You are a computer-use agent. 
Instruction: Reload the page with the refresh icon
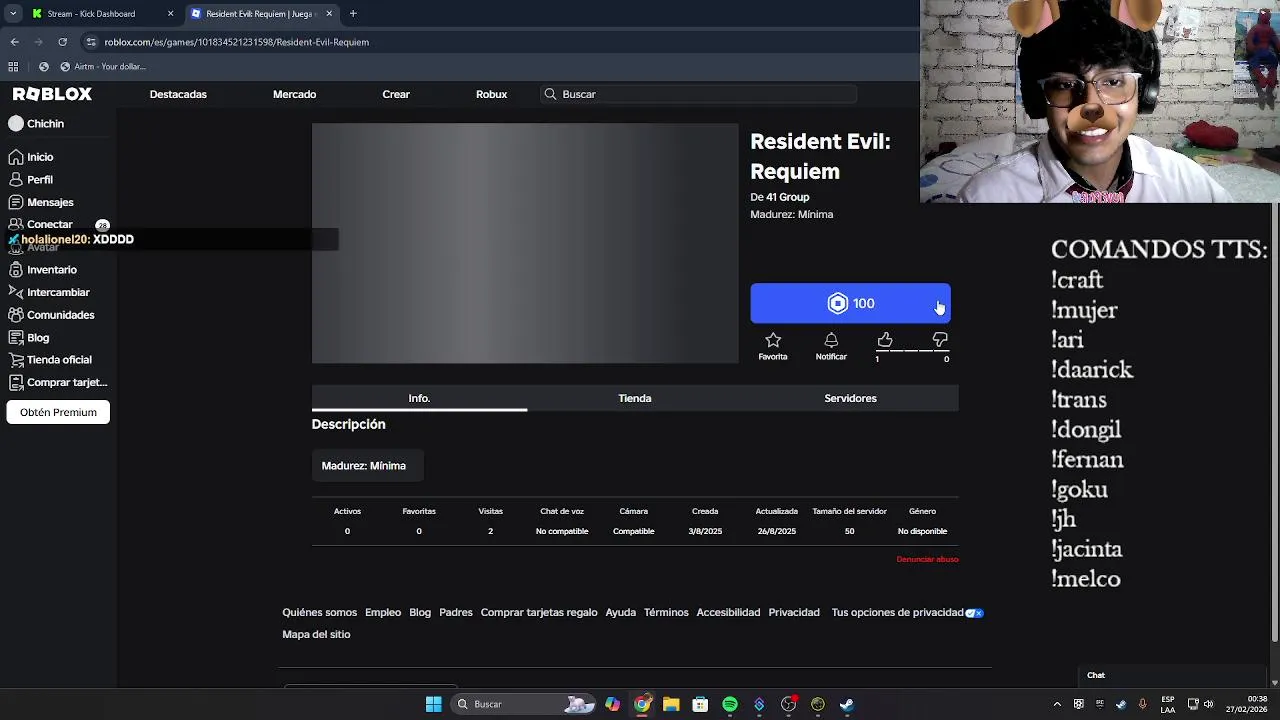tap(62, 42)
